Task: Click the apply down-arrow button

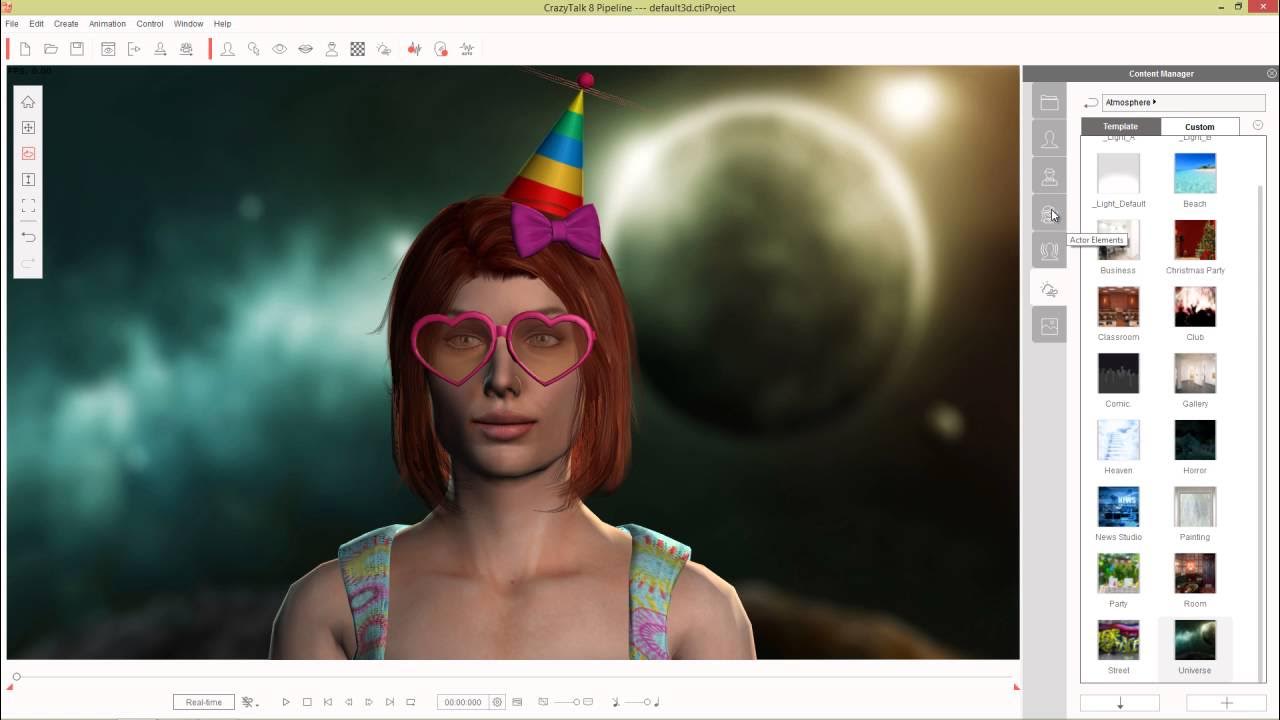Action: (x=1120, y=703)
